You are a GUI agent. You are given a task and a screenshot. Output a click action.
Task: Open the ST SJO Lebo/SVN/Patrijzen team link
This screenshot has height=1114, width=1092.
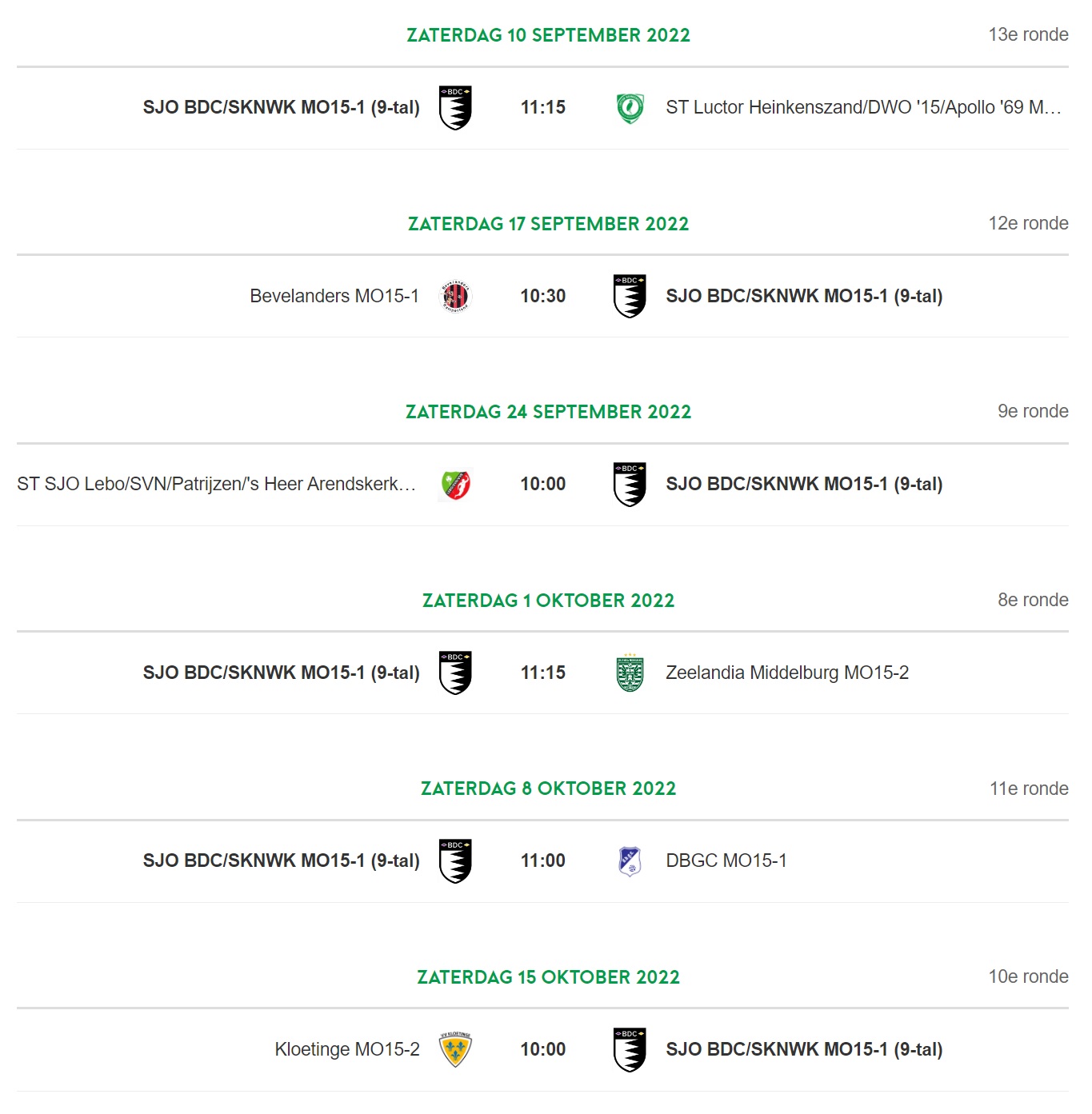pyautogui.click(x=217, y=485)
